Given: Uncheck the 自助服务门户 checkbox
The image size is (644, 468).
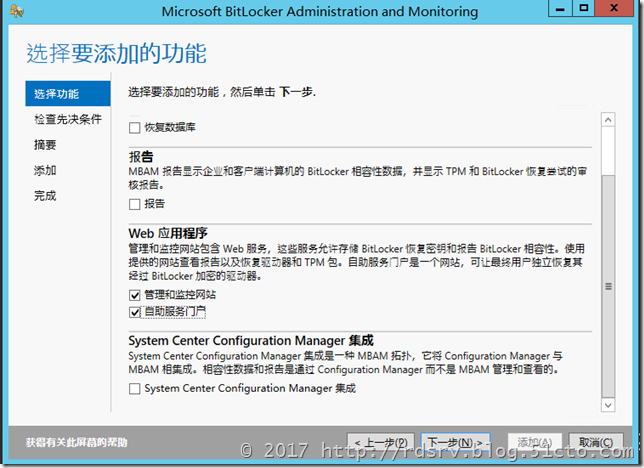Looking at the screenshot, I should pyautogui.click(x=134, y=312).
